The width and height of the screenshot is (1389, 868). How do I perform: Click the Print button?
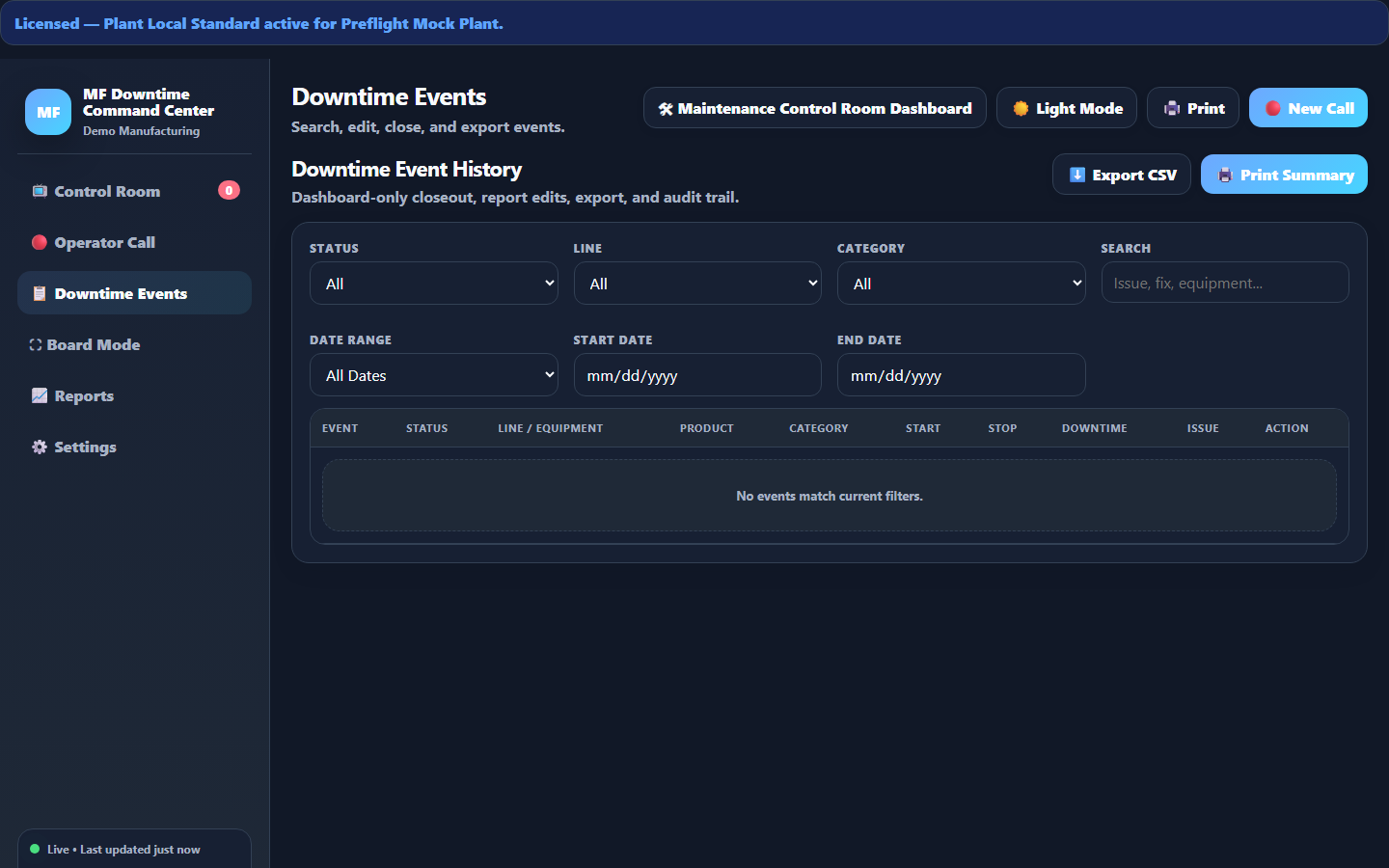click(1193, 108)
